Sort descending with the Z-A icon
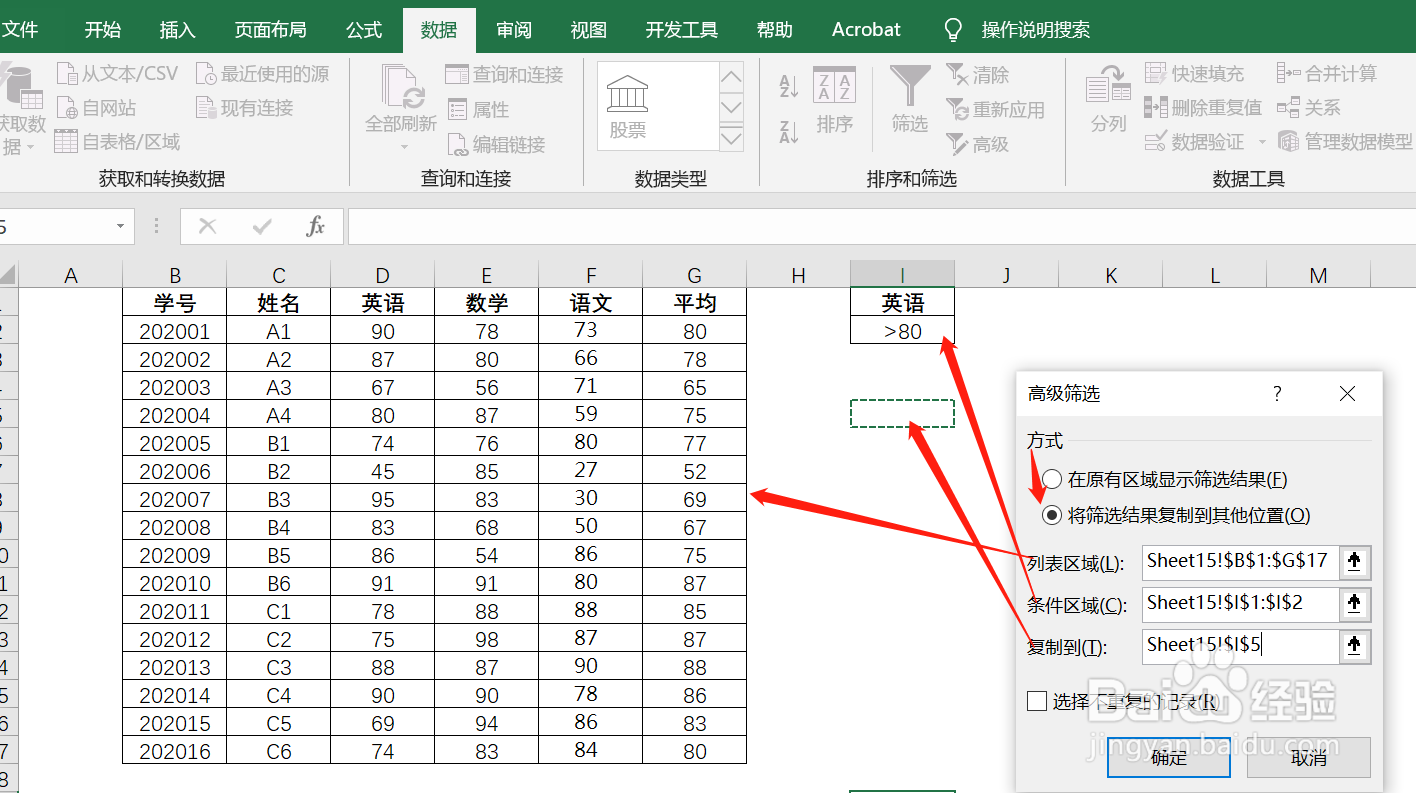 [x=789, y=131]
